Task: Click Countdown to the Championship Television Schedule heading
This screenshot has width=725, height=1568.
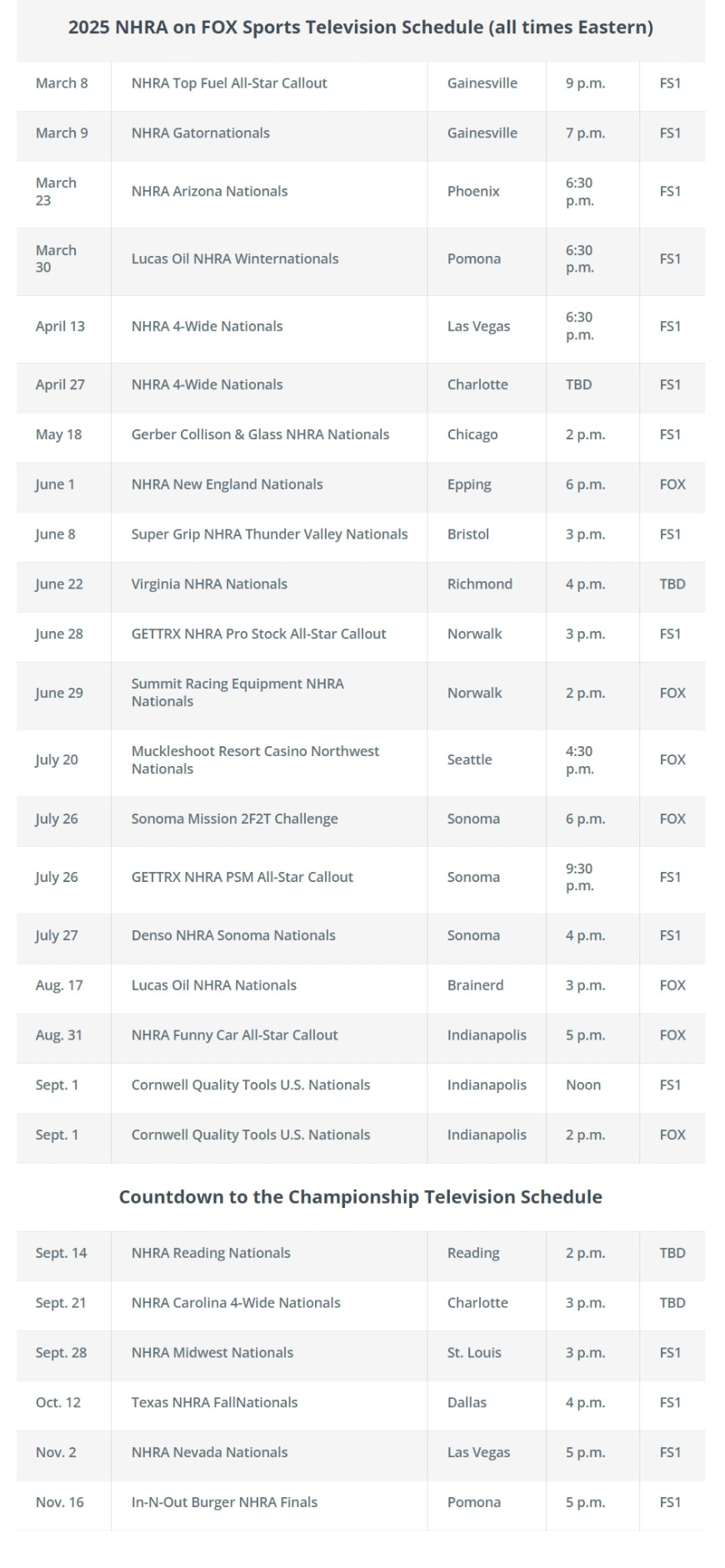Action: coord(360,1197)
